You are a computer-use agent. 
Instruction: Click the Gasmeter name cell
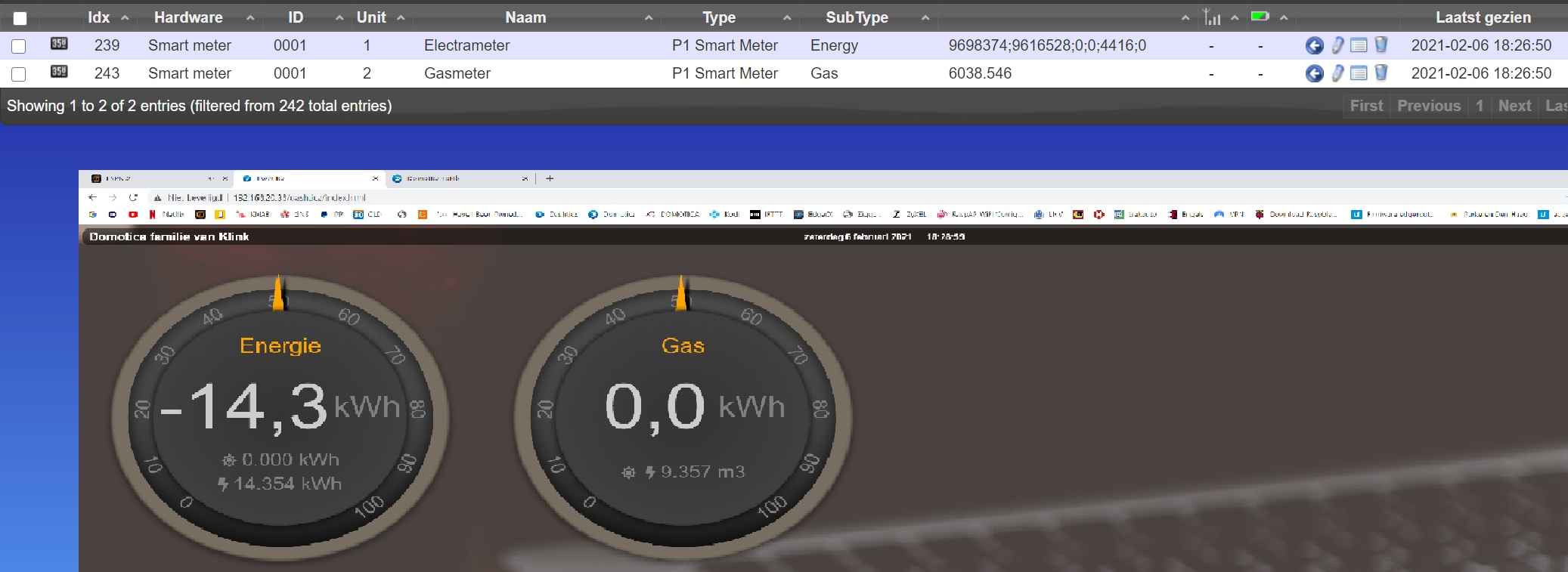pos(457,73)
